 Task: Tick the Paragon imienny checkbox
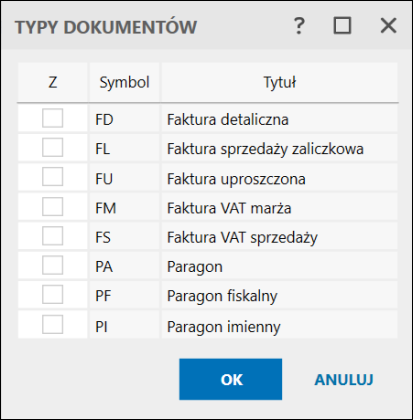click(x=53, y=324)
